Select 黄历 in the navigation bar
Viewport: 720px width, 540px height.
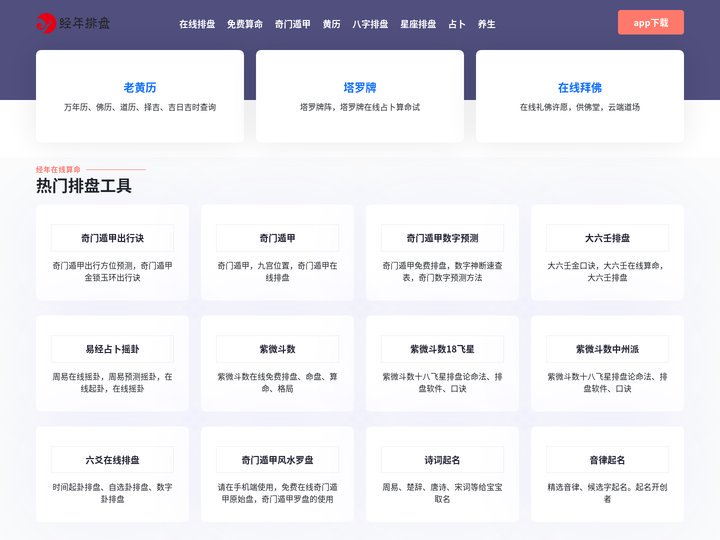click(x=332, y=24)
